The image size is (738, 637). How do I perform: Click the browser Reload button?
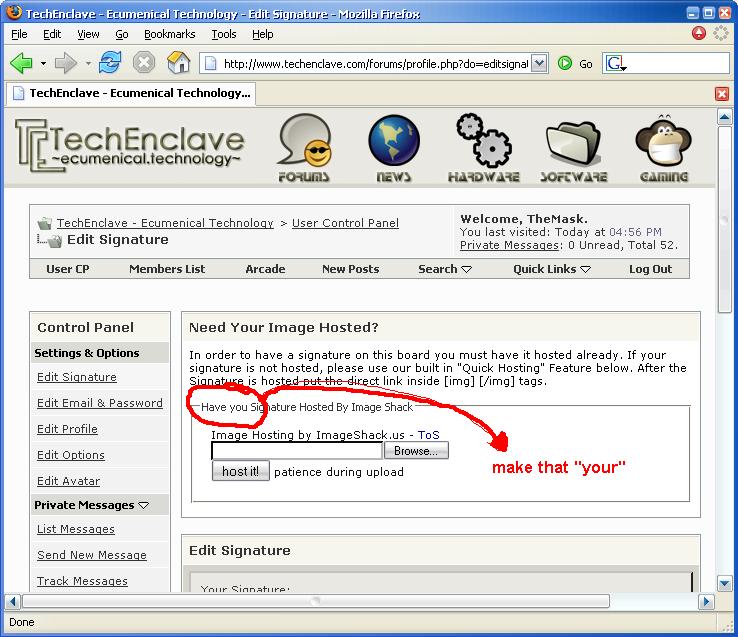[110, 63]
